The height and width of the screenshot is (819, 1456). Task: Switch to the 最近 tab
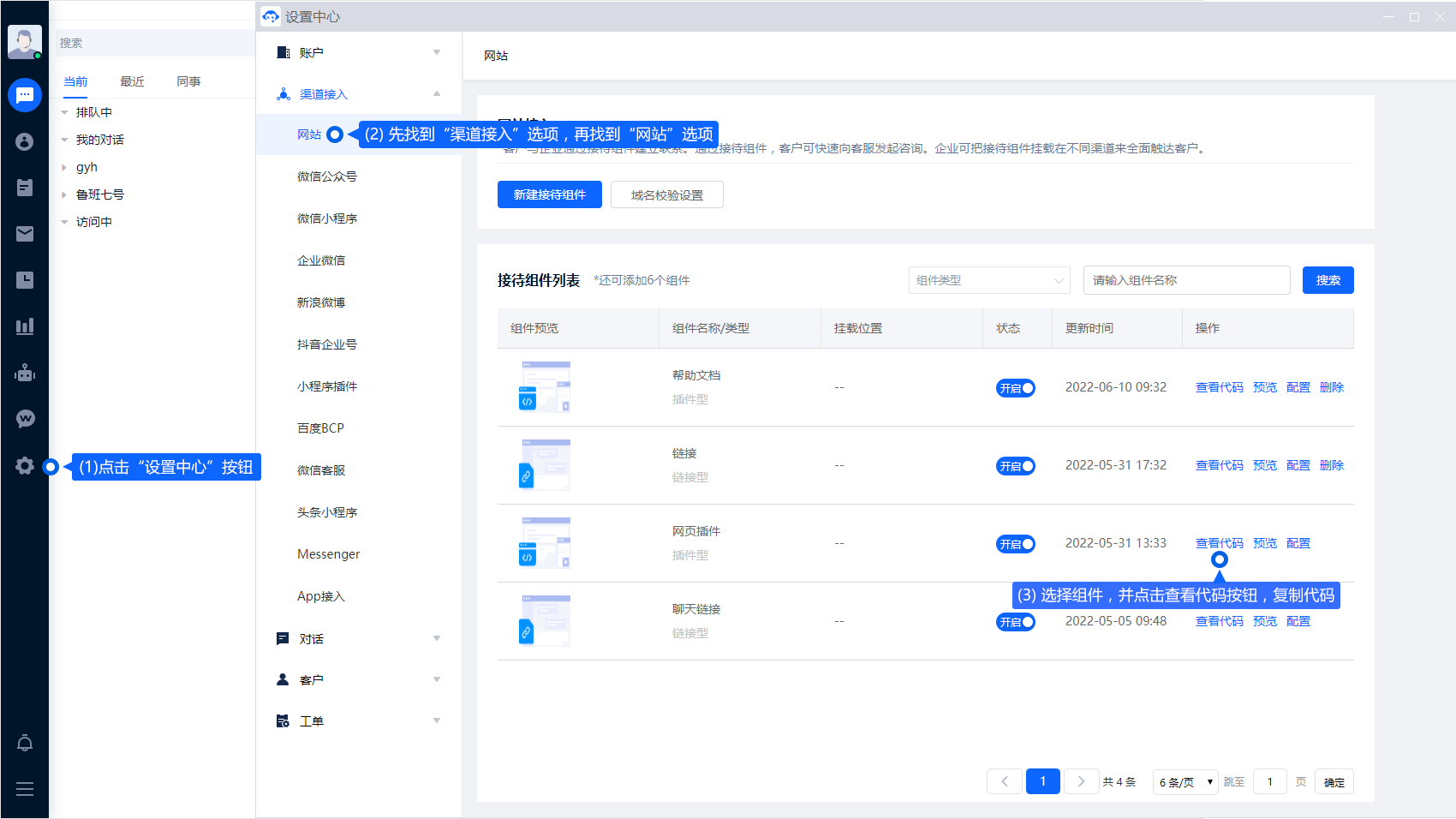coord(132,81)
